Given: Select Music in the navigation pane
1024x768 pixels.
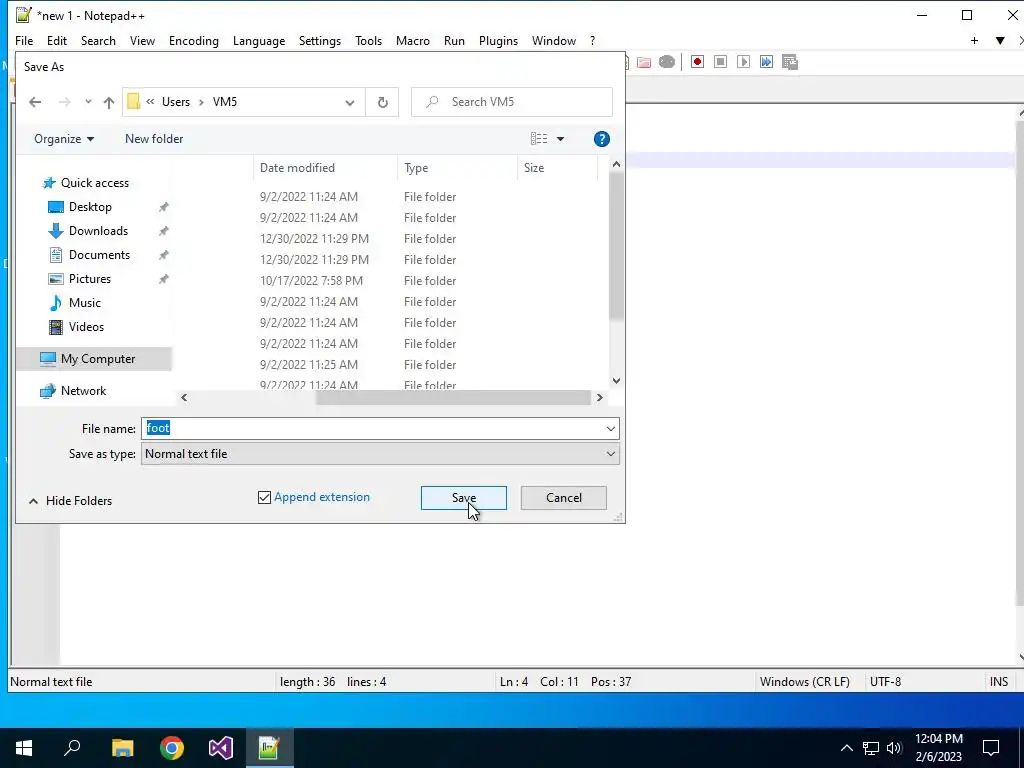Looking at the screenshot, I should click(84, 303).
